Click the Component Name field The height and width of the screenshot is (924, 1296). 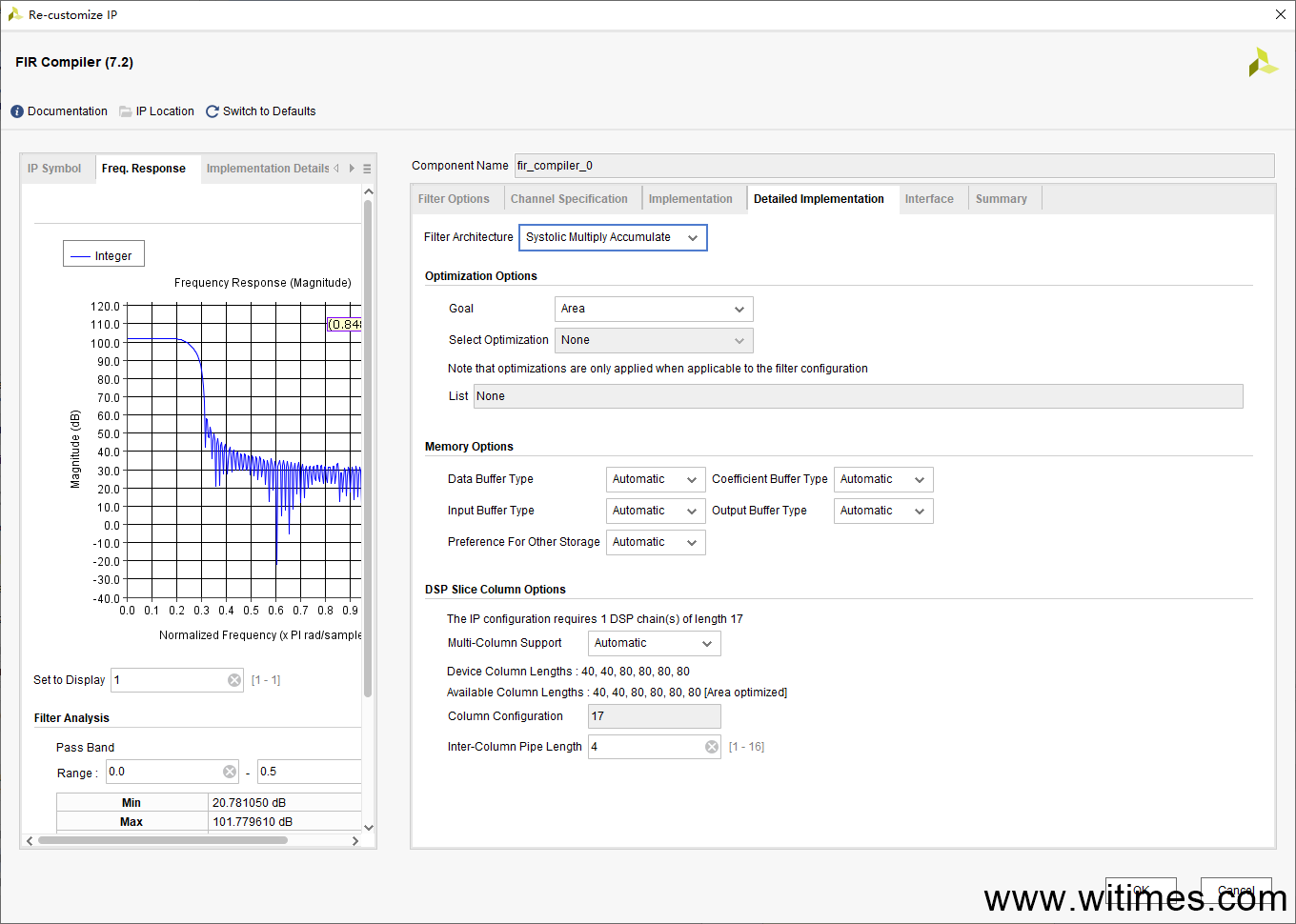[894, 166]
